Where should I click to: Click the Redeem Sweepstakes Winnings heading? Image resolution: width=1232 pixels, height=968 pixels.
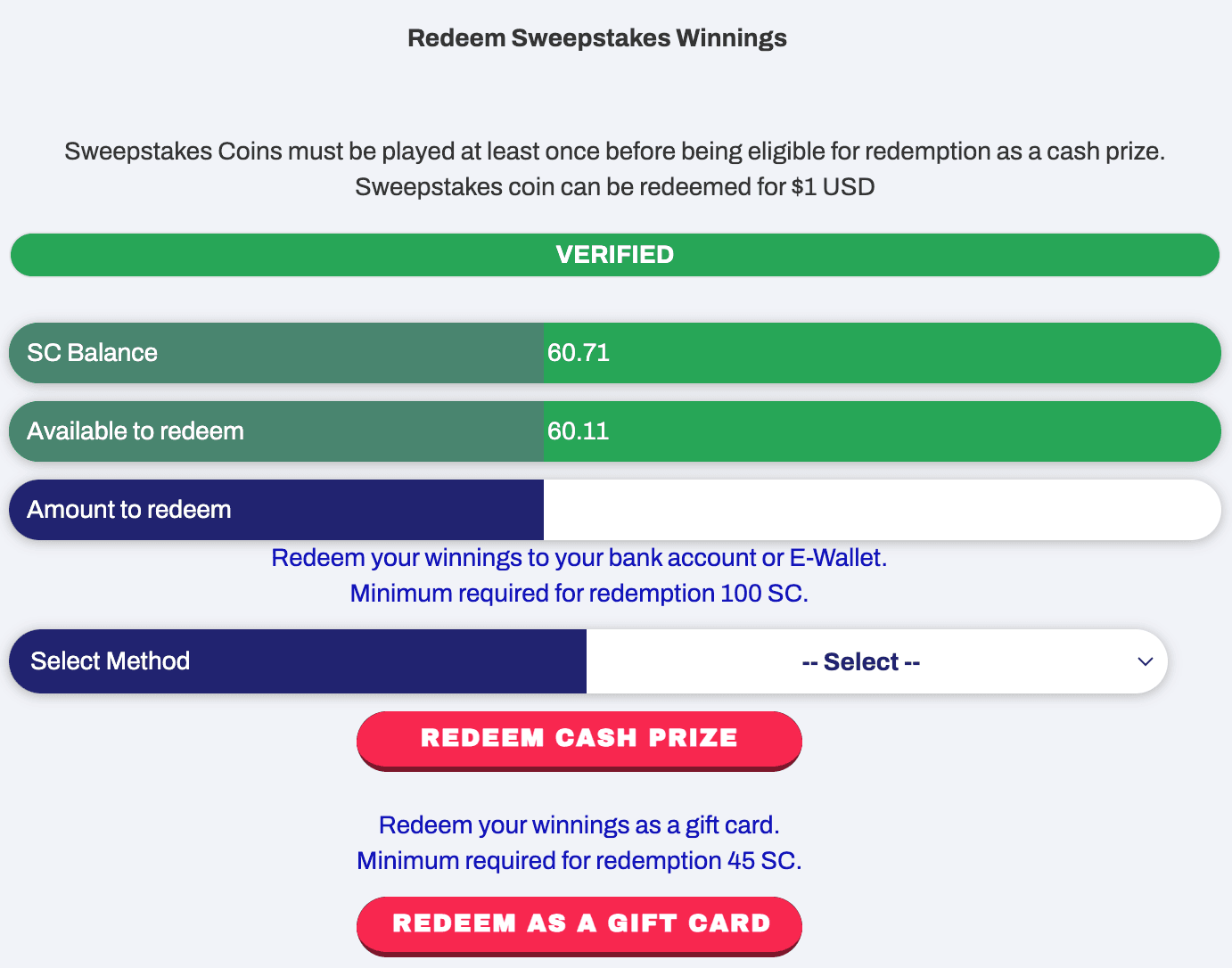click(597, 37)
